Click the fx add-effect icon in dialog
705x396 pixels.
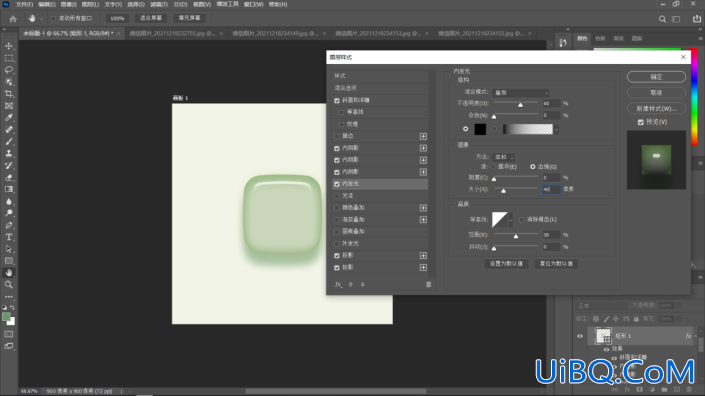(338, 285)
